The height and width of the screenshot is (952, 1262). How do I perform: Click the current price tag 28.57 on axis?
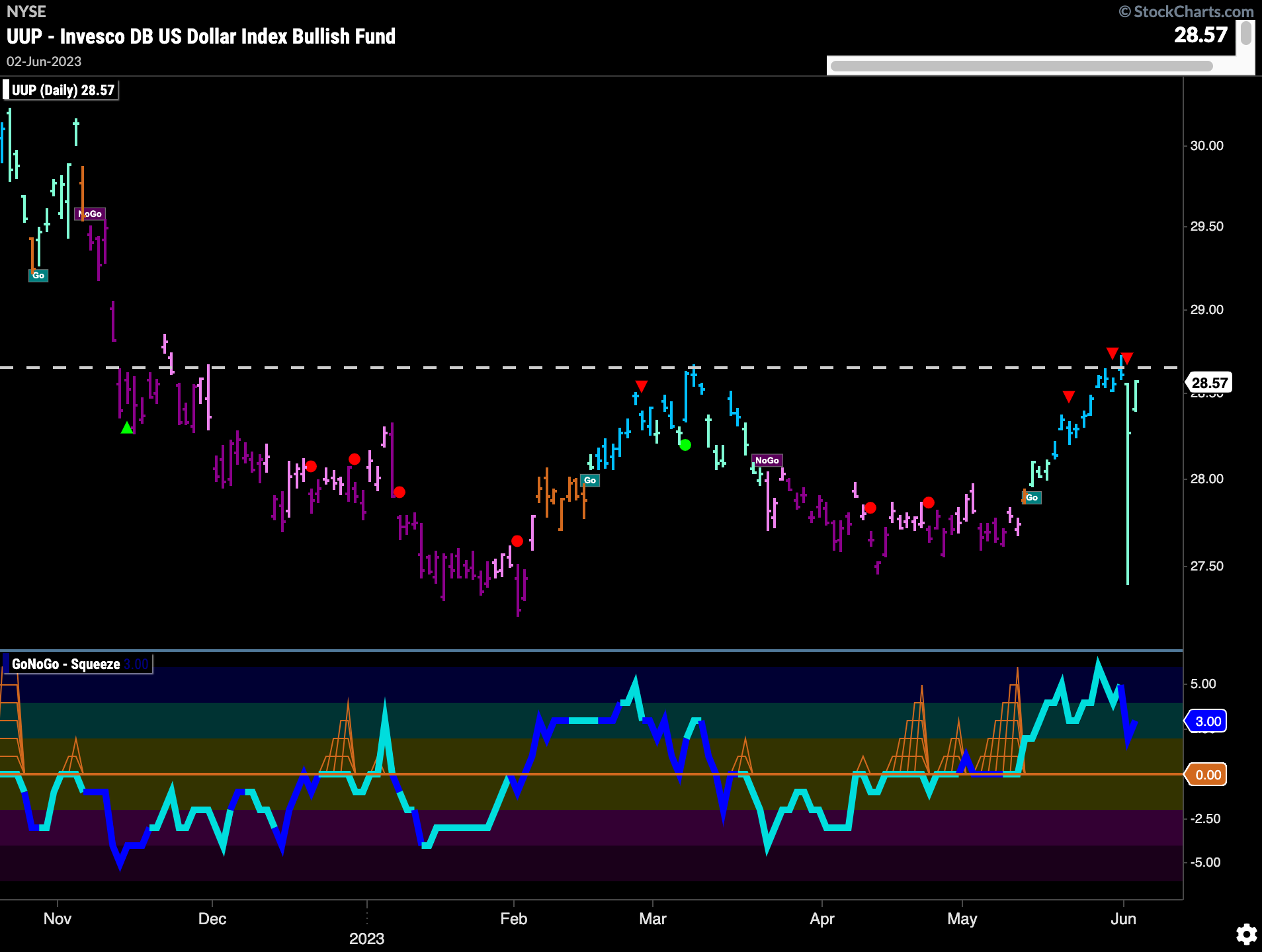pyautogui.click(x=1209, y=383)
